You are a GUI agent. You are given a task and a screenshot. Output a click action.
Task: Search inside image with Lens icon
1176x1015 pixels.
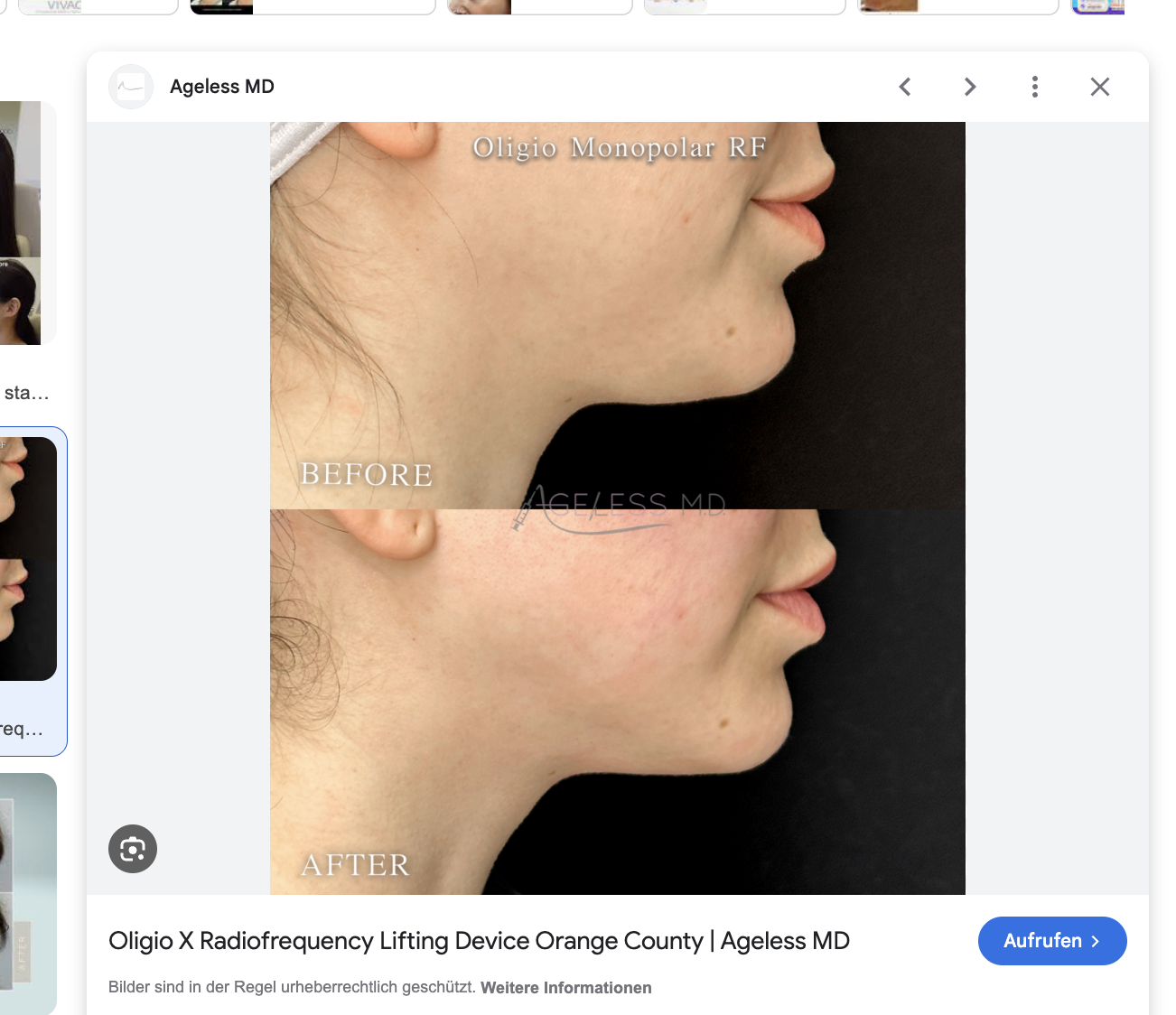coord(133,849)
